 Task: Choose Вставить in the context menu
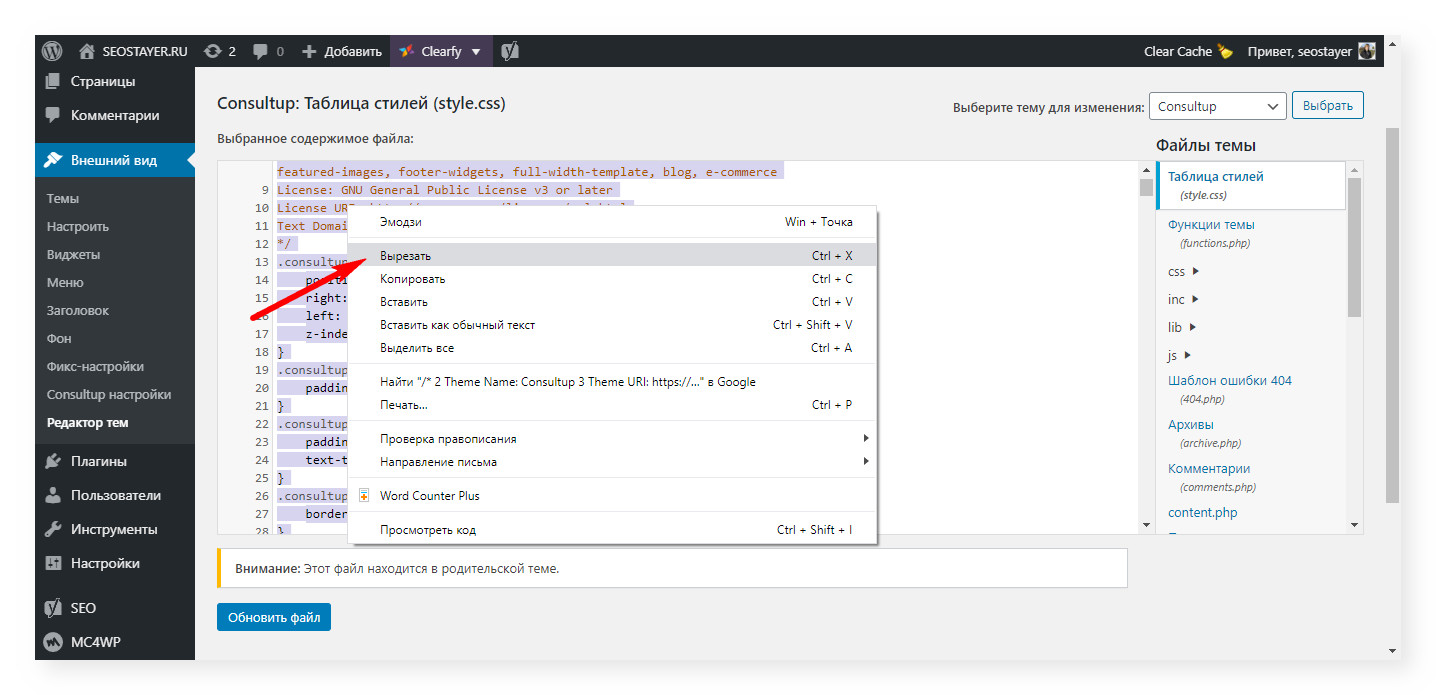pyautogui.click(x=612, y=302)
